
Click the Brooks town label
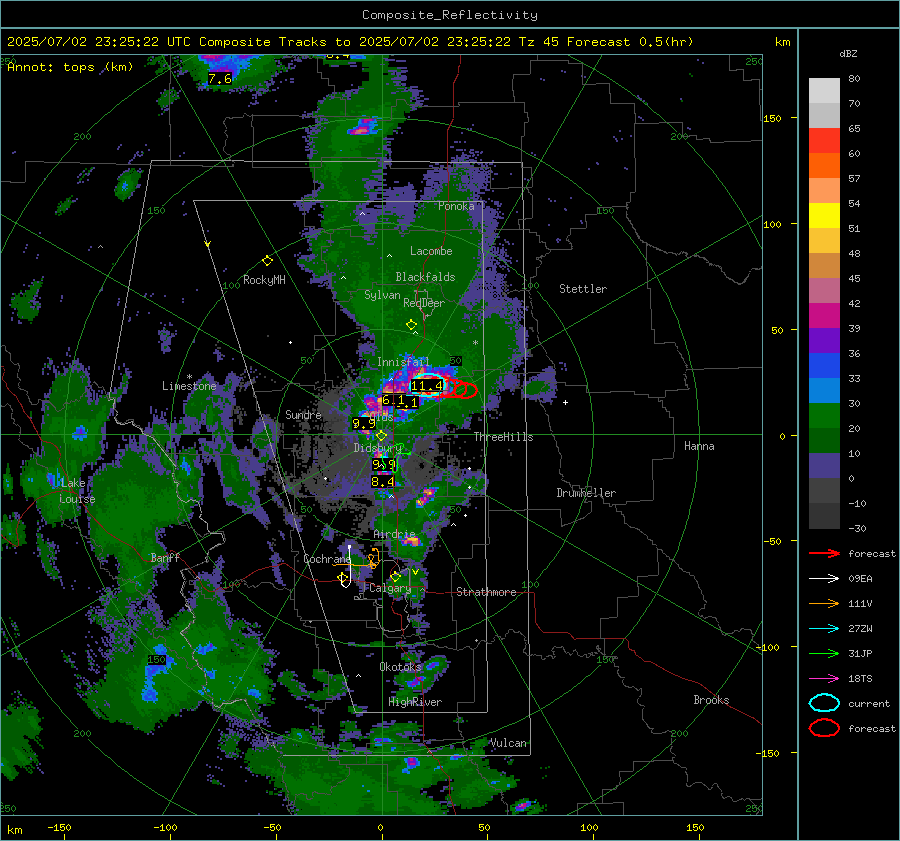click(x=711, y=700)
